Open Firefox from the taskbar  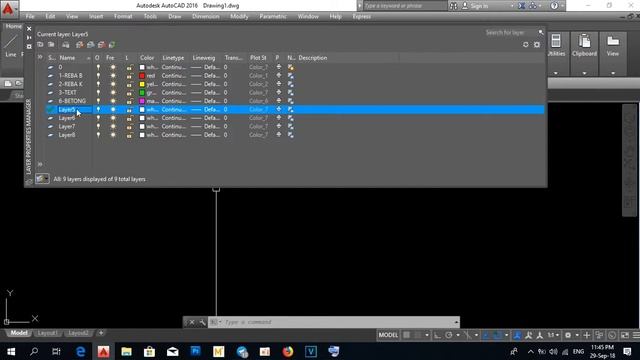click(288, 351)
